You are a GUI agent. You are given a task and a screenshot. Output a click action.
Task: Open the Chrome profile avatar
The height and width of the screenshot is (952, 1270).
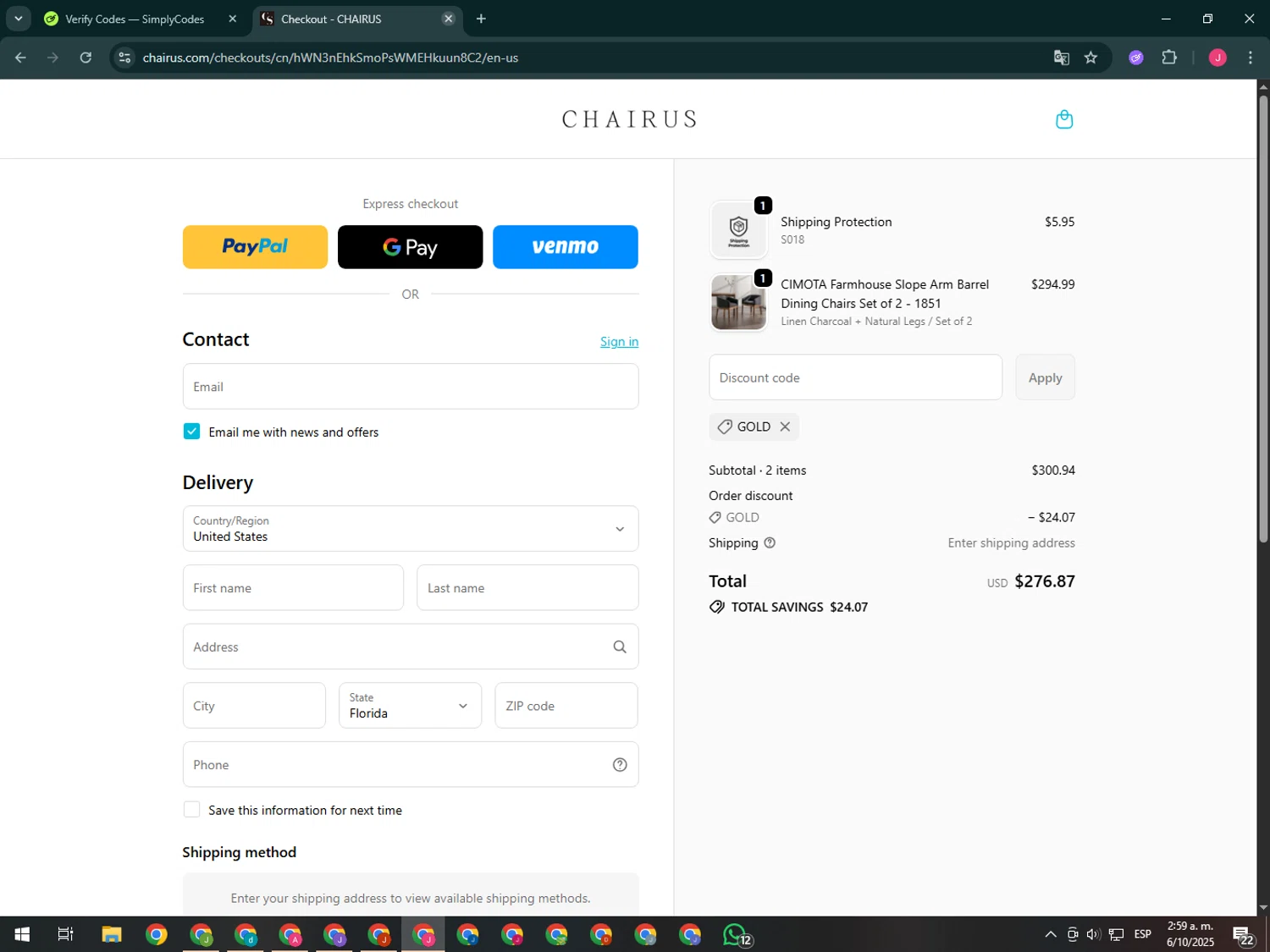1218,58
